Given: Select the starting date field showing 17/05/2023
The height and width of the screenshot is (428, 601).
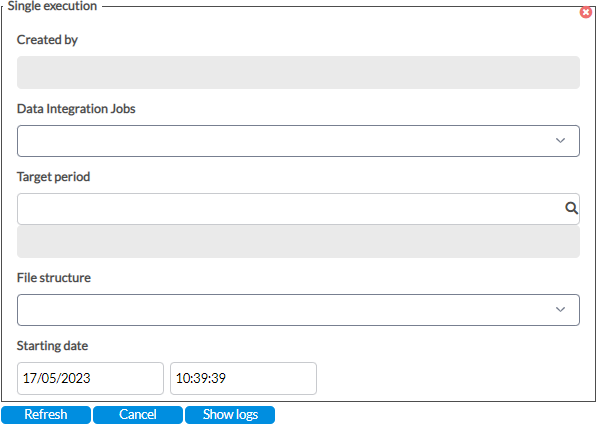Looking at the screenshot, I should coord(90,378).
